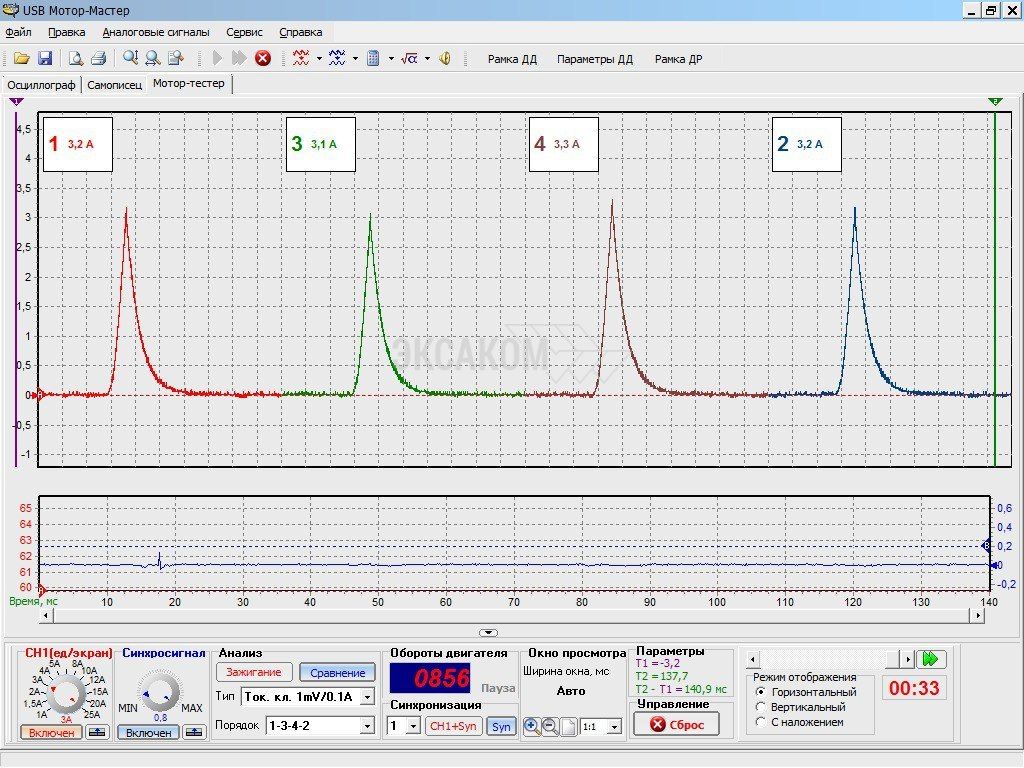Image resolution: width=1024 pixels, height=768 pixels.
Task: Open the Порядок 1-3-4-2 dropdown
Action: pos(367,726)
